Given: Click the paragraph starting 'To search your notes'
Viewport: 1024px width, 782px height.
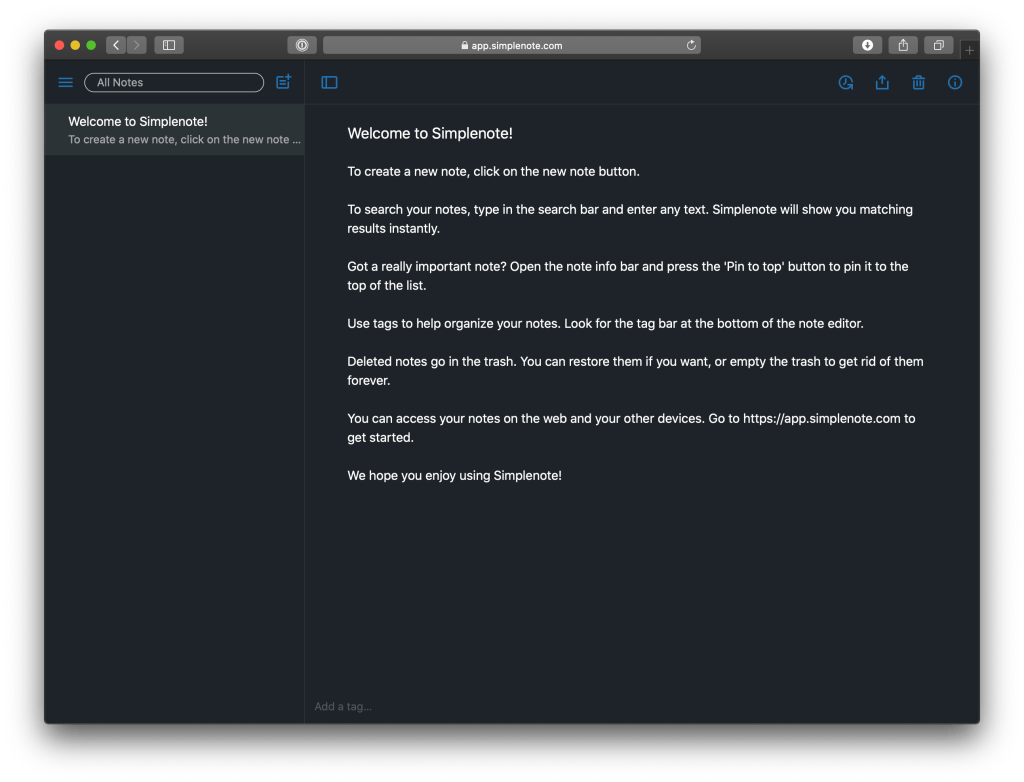Looking at the screenshot, I should (630, 219).
